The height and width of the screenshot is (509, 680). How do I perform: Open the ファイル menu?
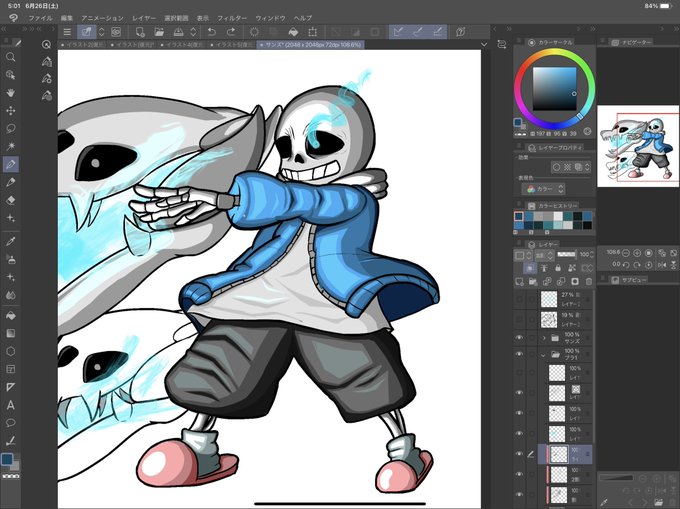tap(40, 18)
